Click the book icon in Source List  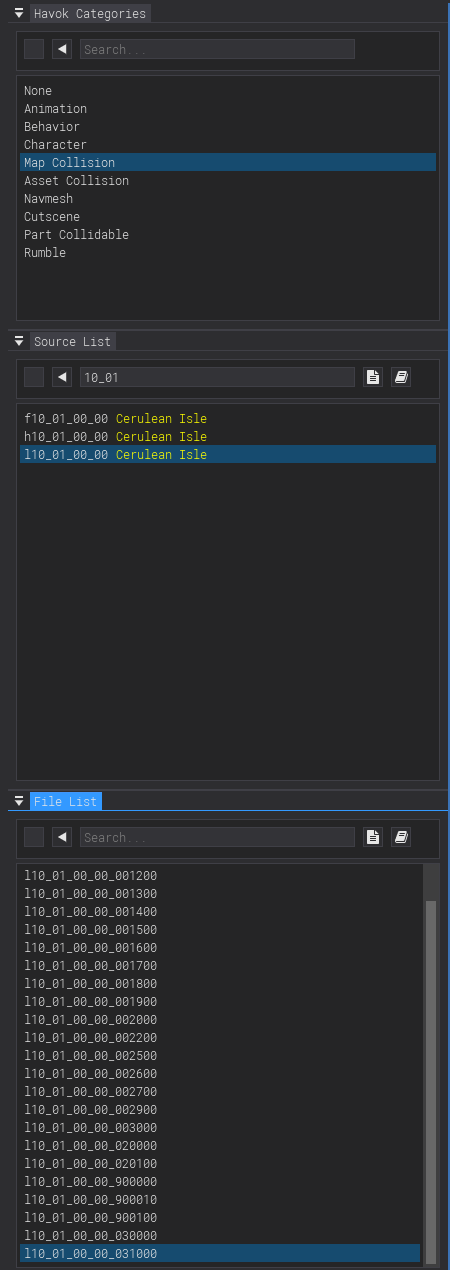(400, 377)
